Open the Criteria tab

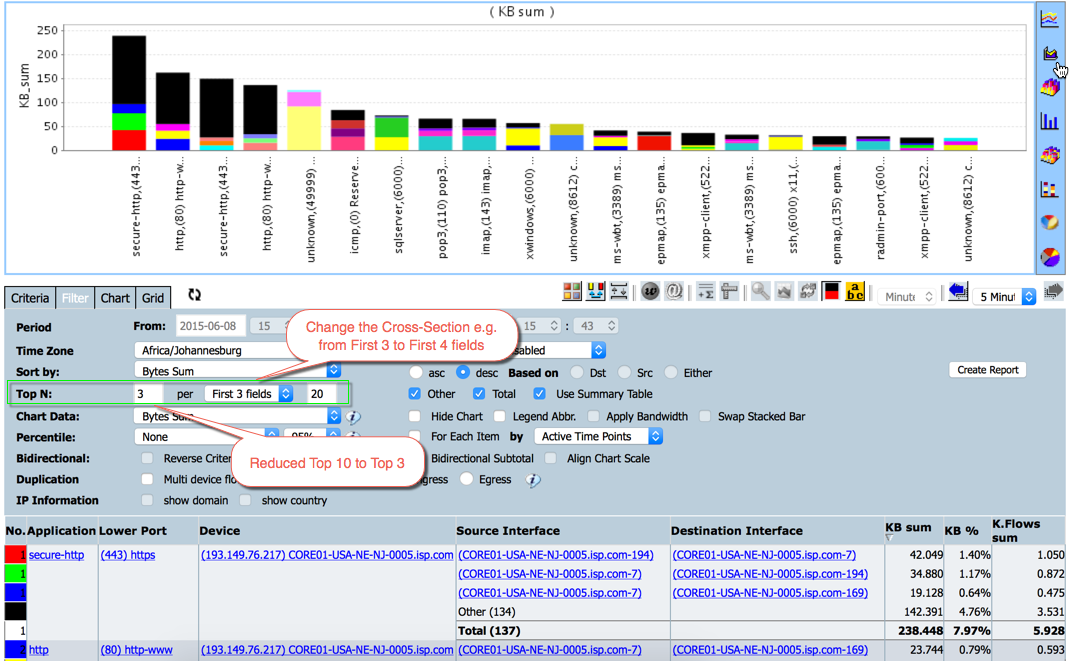tap(30, 298)
